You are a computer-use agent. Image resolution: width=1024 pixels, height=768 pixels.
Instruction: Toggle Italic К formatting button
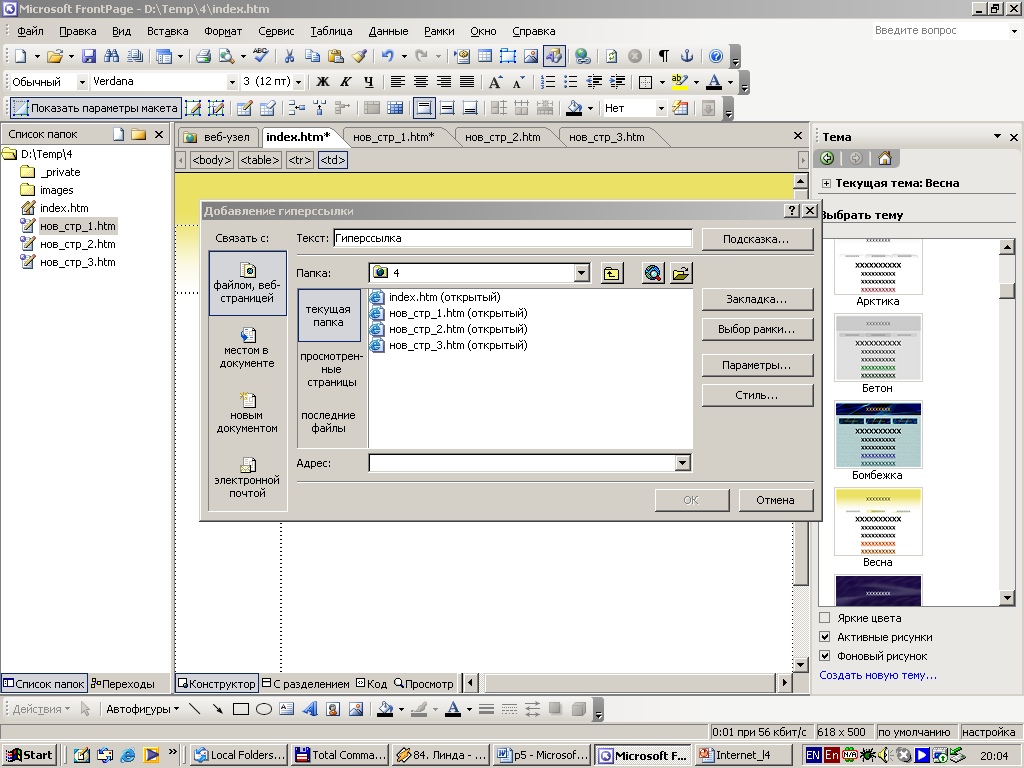(345, 82)
